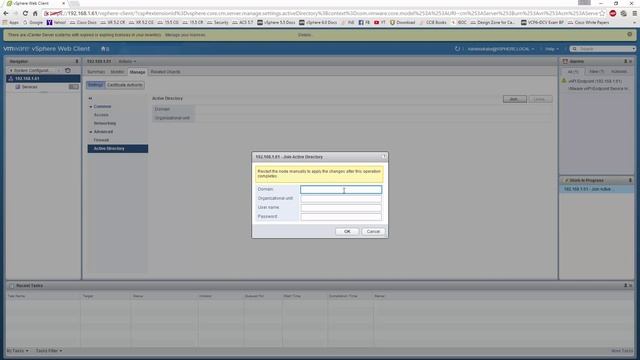
Task: Open the Cisco White Papers bookmark folder
Action: [x=588, y=22]
